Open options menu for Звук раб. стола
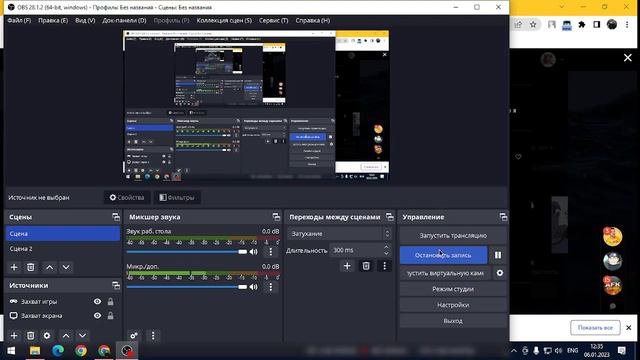640x360 pixels. point(271,252)
